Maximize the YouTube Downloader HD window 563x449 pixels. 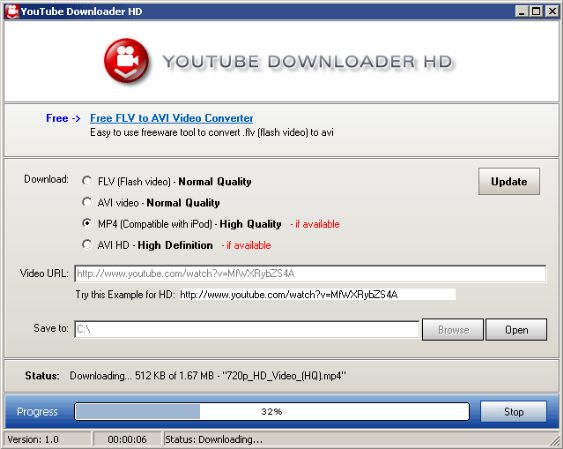click(536, 11)
